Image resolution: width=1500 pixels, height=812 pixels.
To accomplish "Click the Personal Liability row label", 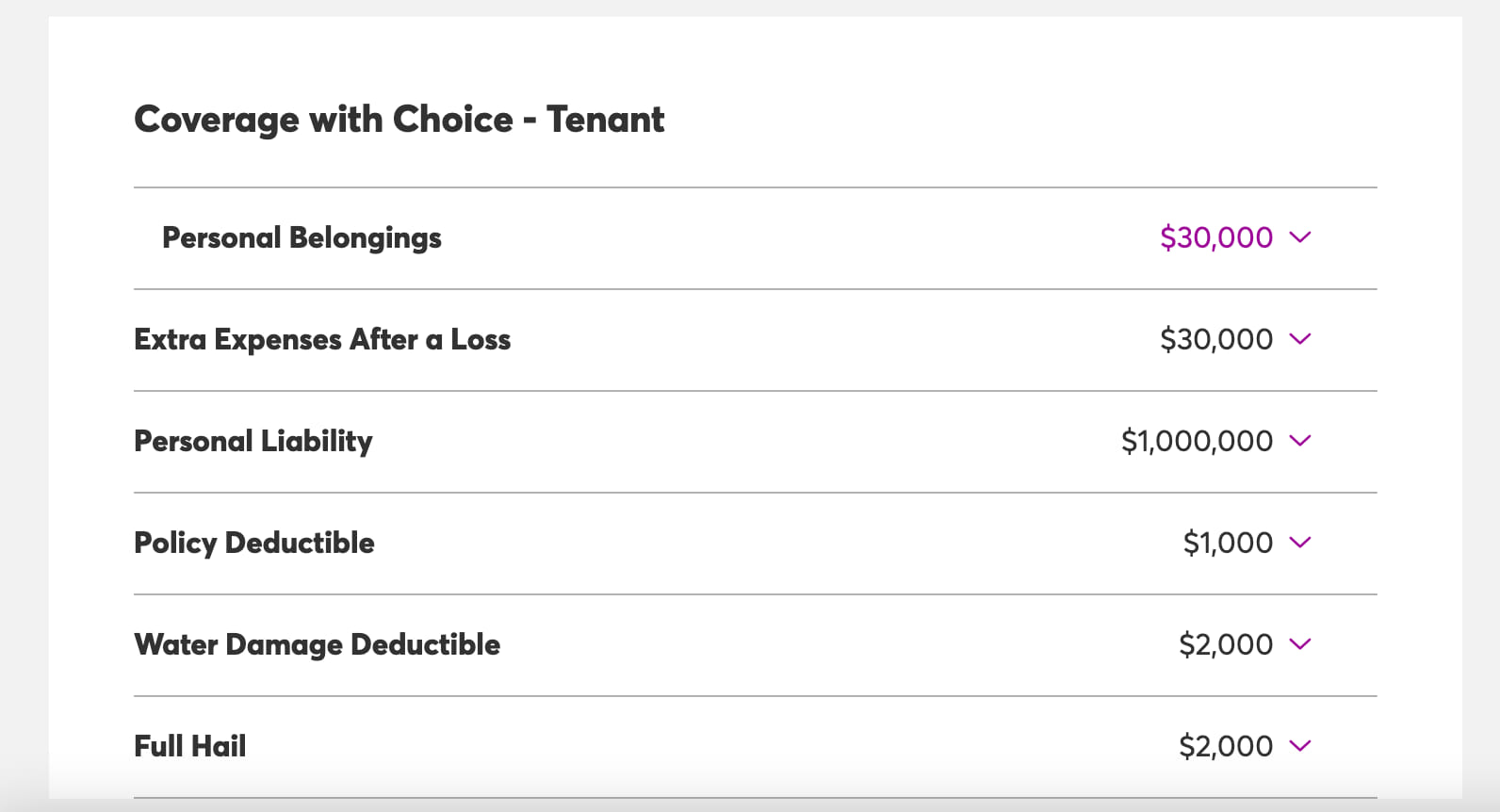I will click(x=253, y=440).
